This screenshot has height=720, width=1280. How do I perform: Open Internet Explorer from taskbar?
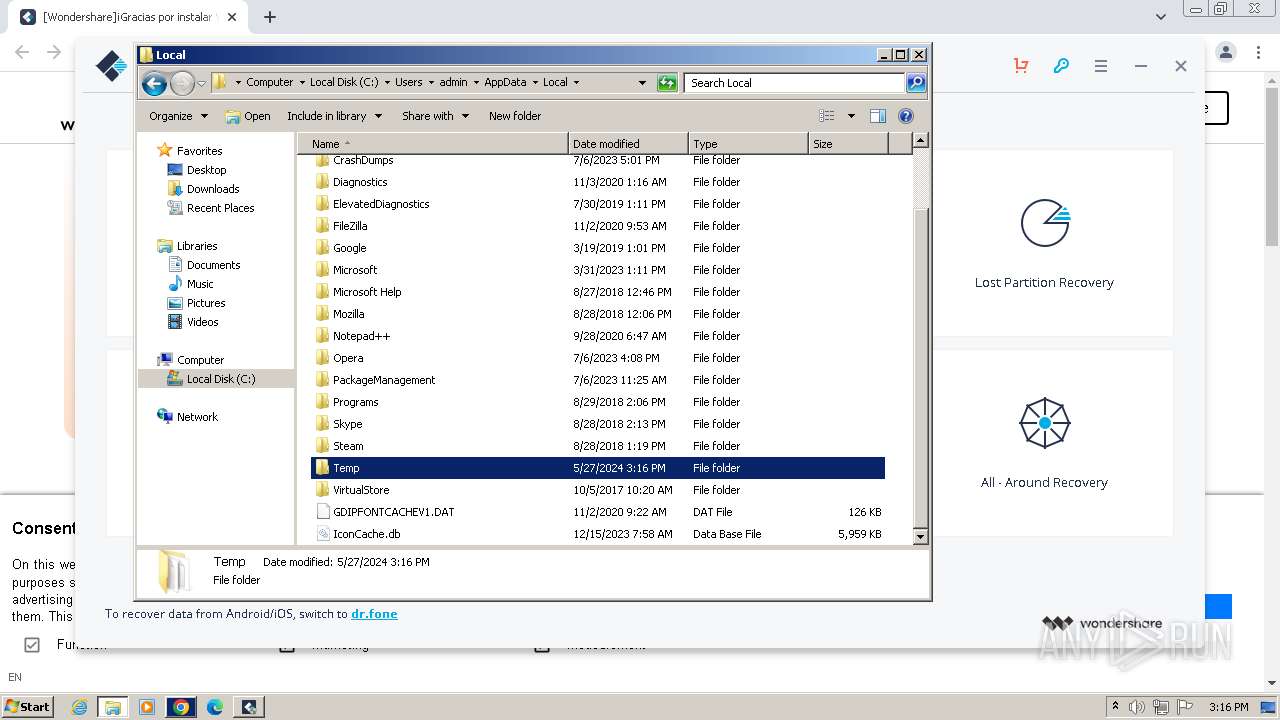pyautogui.click(x=79, y=707)
